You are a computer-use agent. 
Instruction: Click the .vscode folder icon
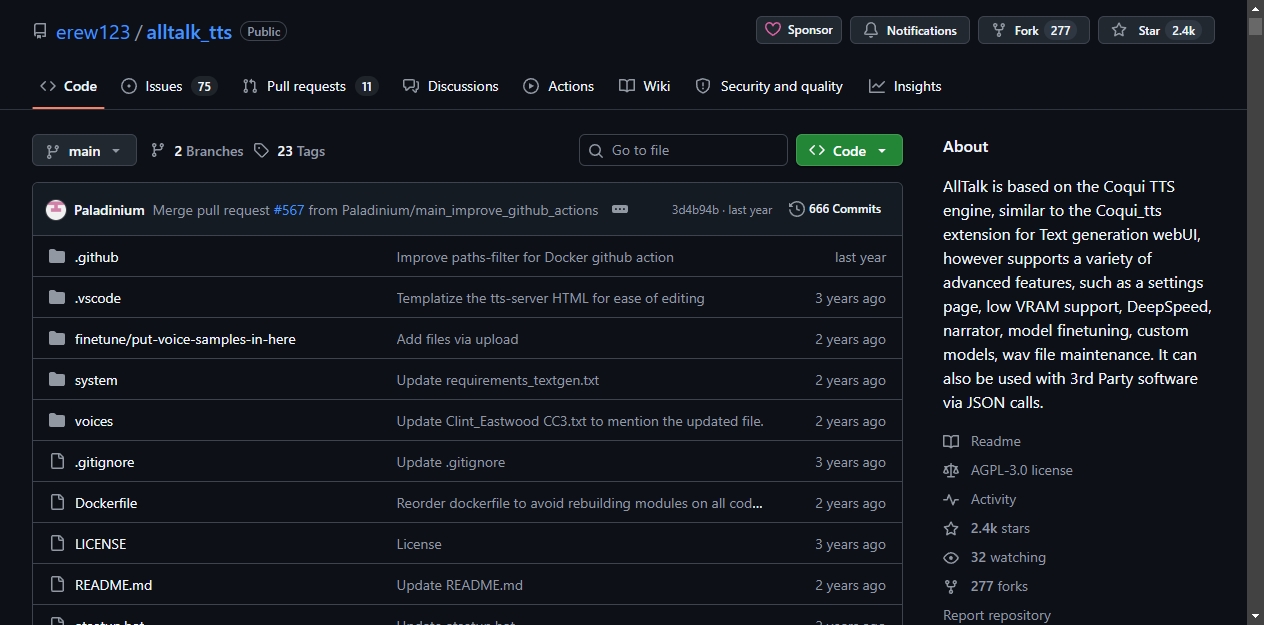tap(57, 298)
